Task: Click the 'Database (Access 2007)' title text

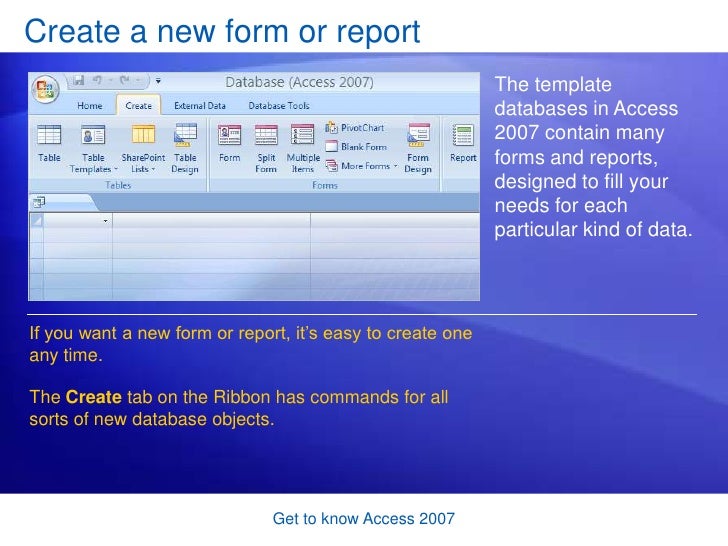Action: (x=299, y=82)
